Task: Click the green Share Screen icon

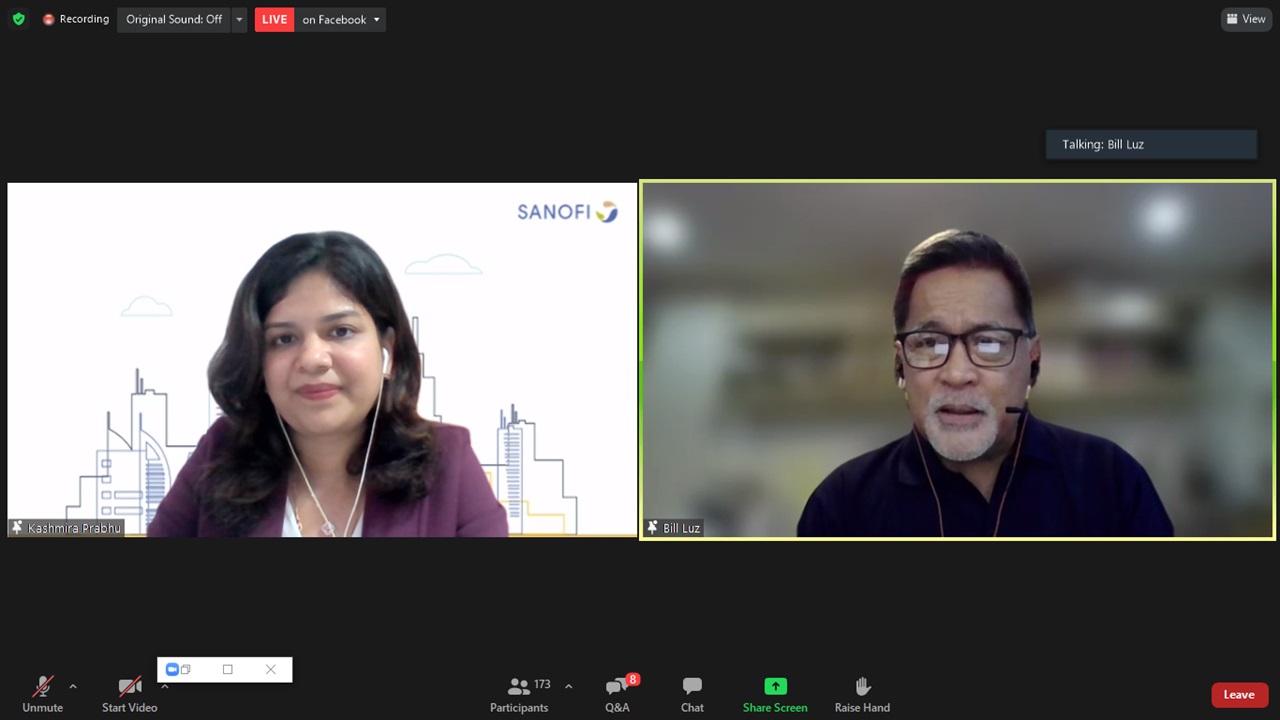Action: click(x=775, y=687)
